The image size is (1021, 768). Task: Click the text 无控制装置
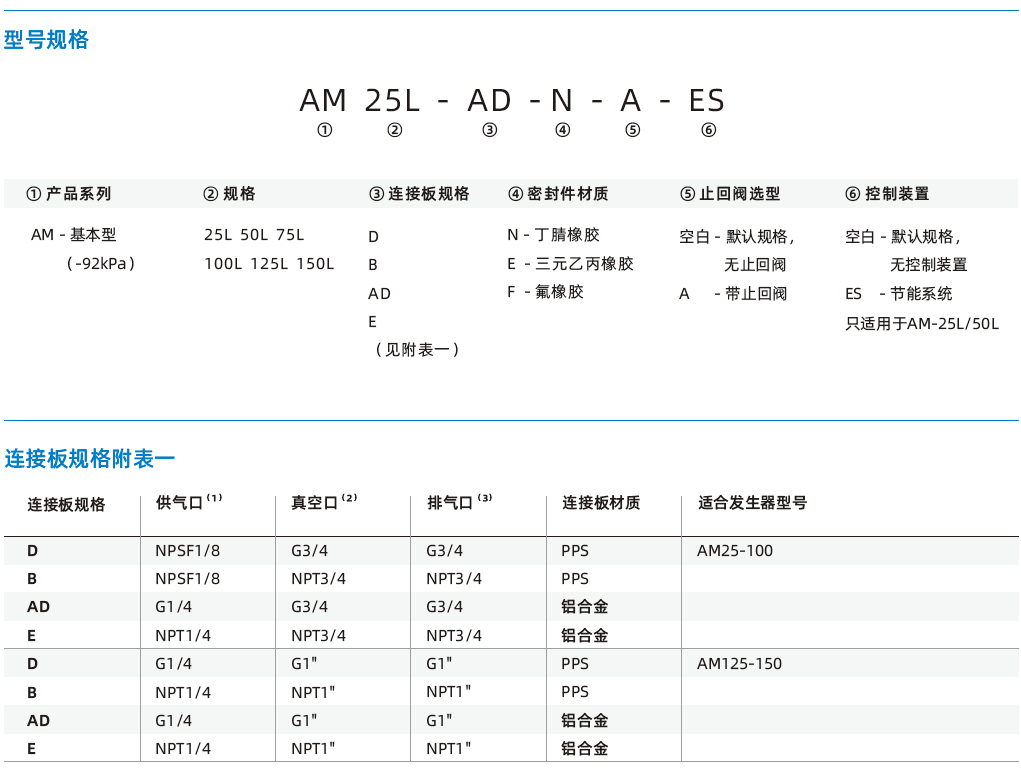pos(929,265)
